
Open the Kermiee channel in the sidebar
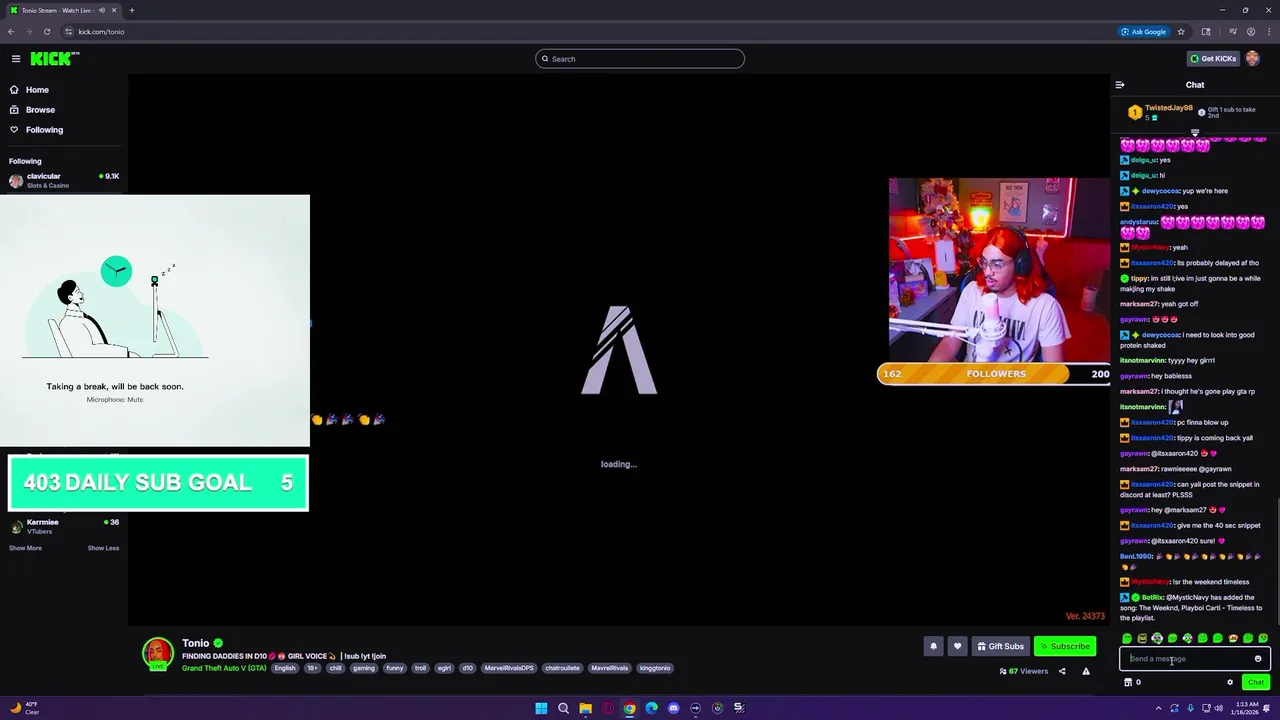[64, 526]
